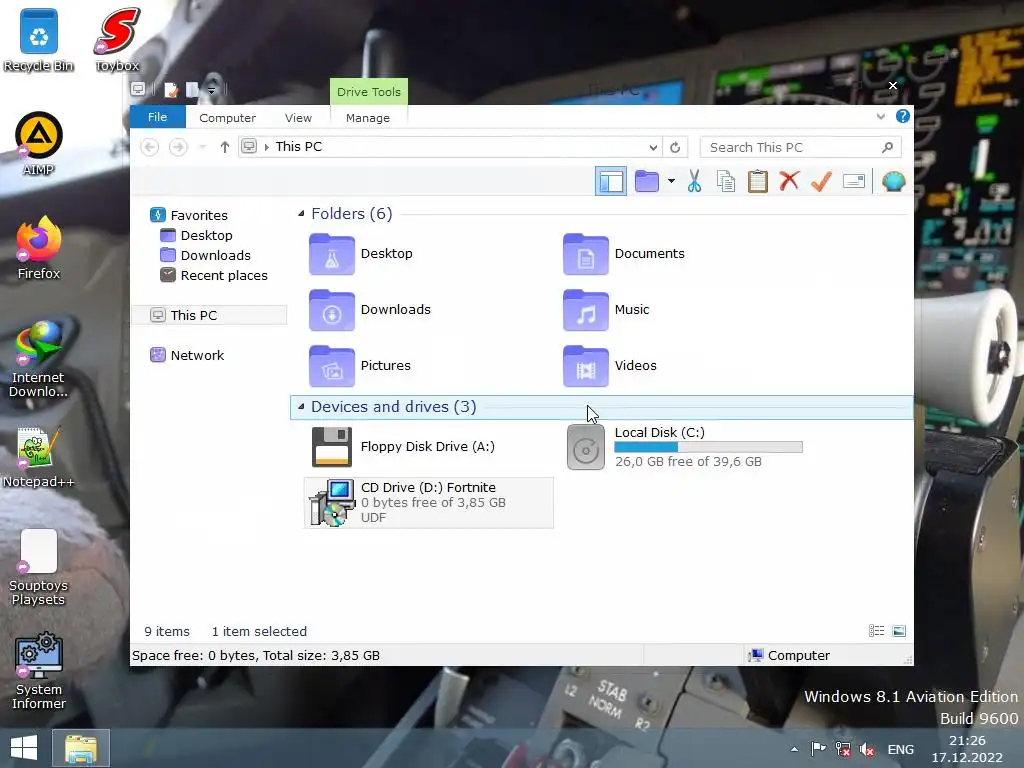This screenshot has width=1024, height=768.
Task: Click the This PC breadcrumb arrow
Action: [266, 147]
